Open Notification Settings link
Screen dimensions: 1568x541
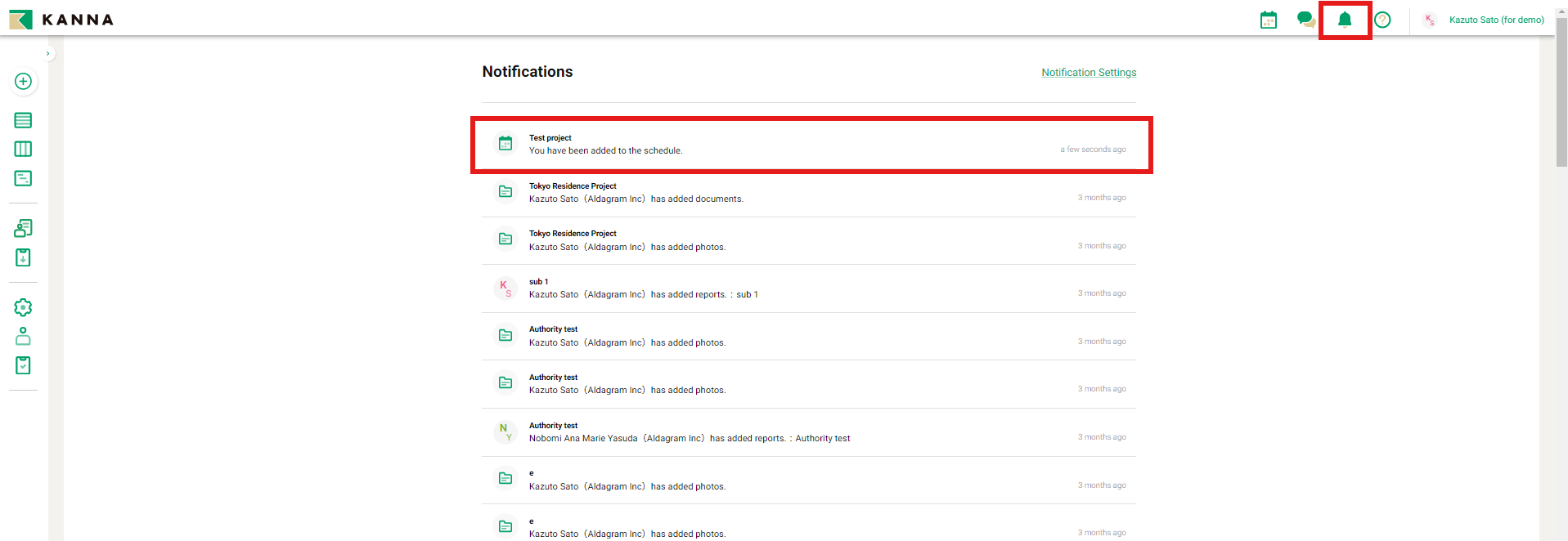(1088, 73)
